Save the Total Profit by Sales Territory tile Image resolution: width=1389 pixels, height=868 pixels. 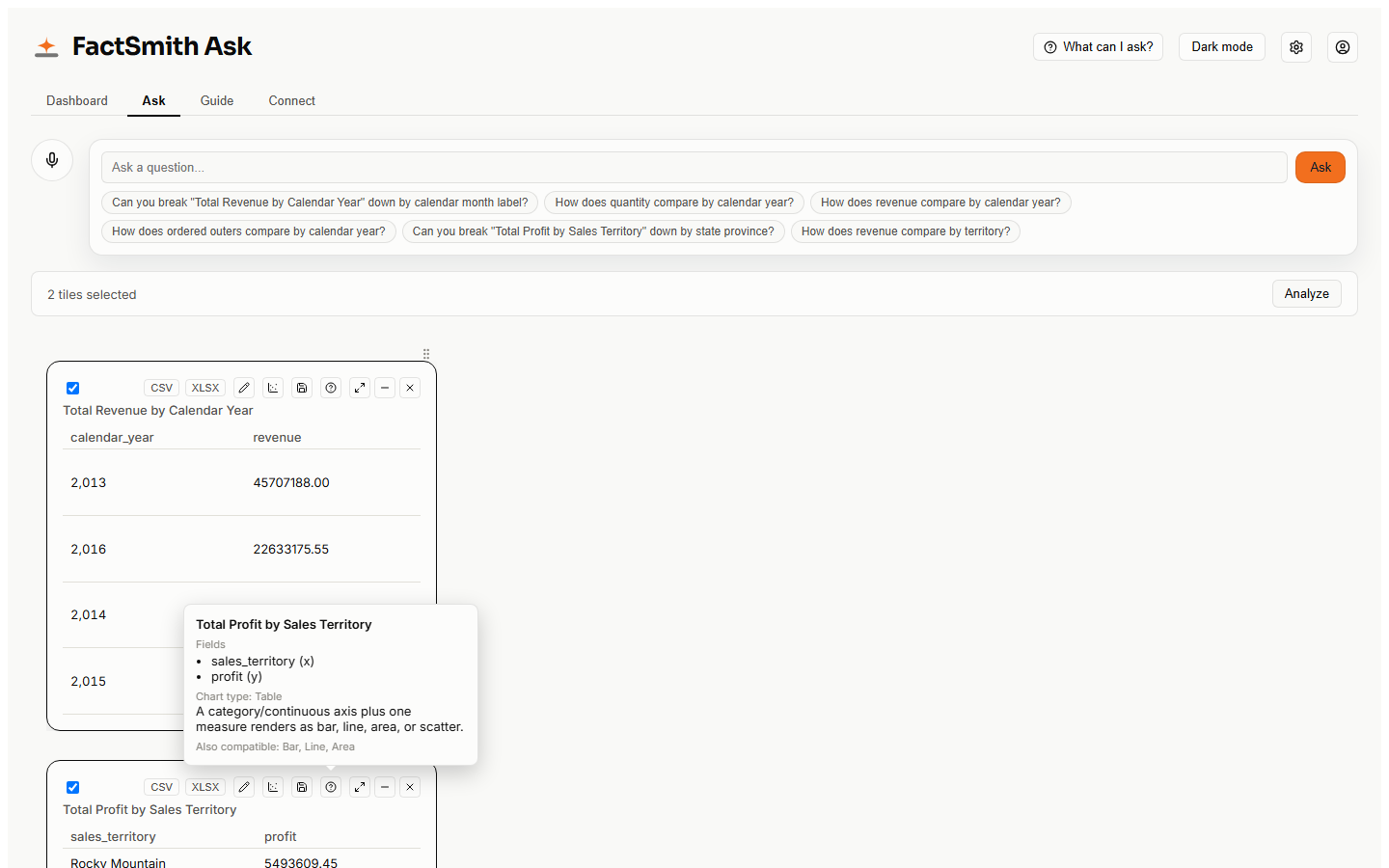tap(302, 787)
